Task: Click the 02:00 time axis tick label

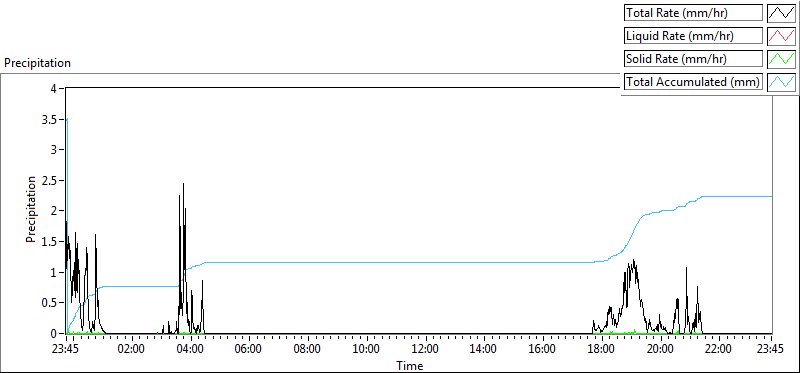Action: (132, 350)
